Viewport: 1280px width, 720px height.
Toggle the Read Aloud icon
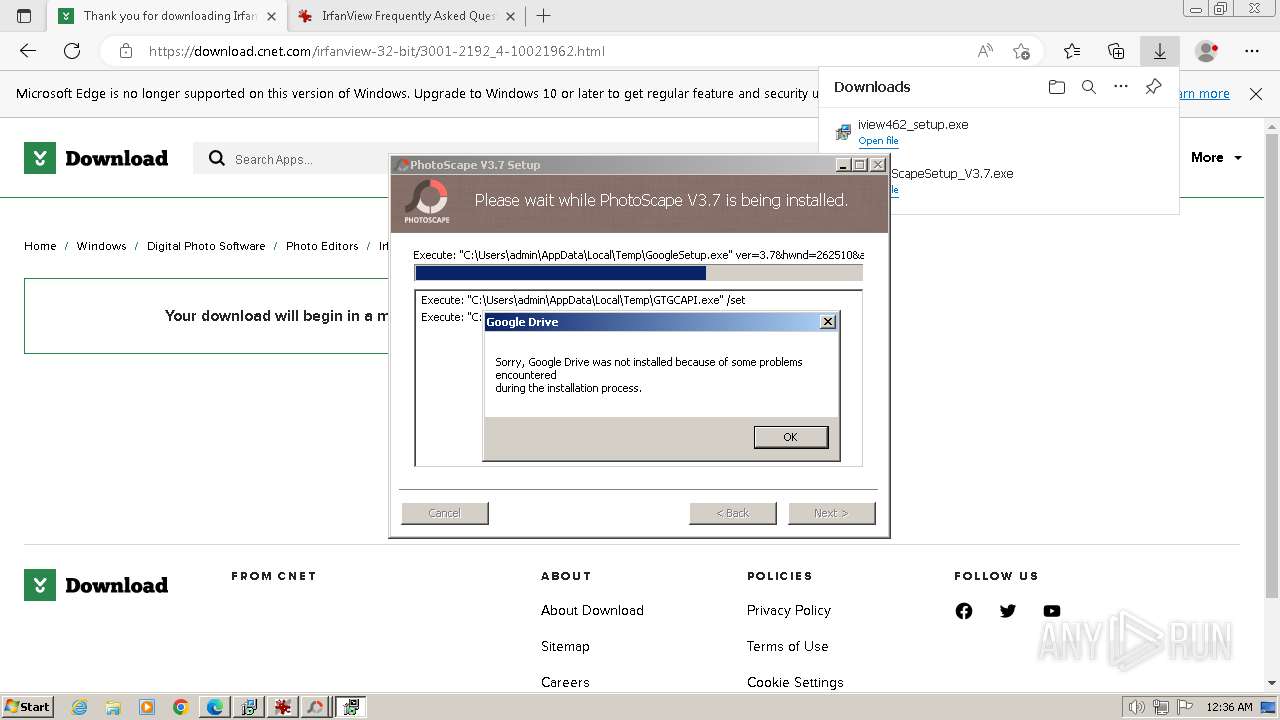pyautogui.click(x=985, y=51)
